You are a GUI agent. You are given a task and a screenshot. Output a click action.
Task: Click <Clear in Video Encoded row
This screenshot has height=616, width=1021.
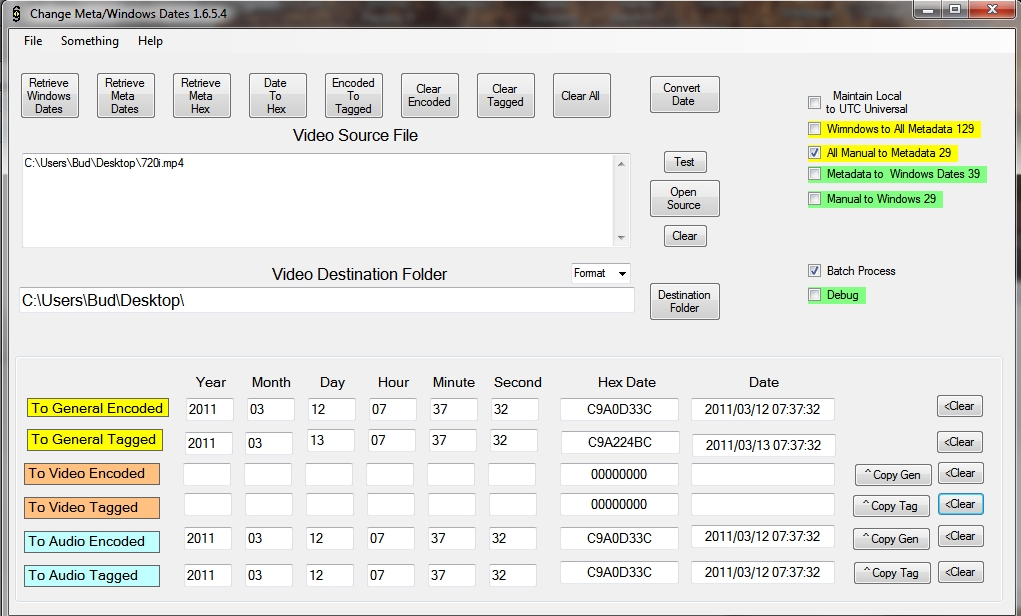960,473
